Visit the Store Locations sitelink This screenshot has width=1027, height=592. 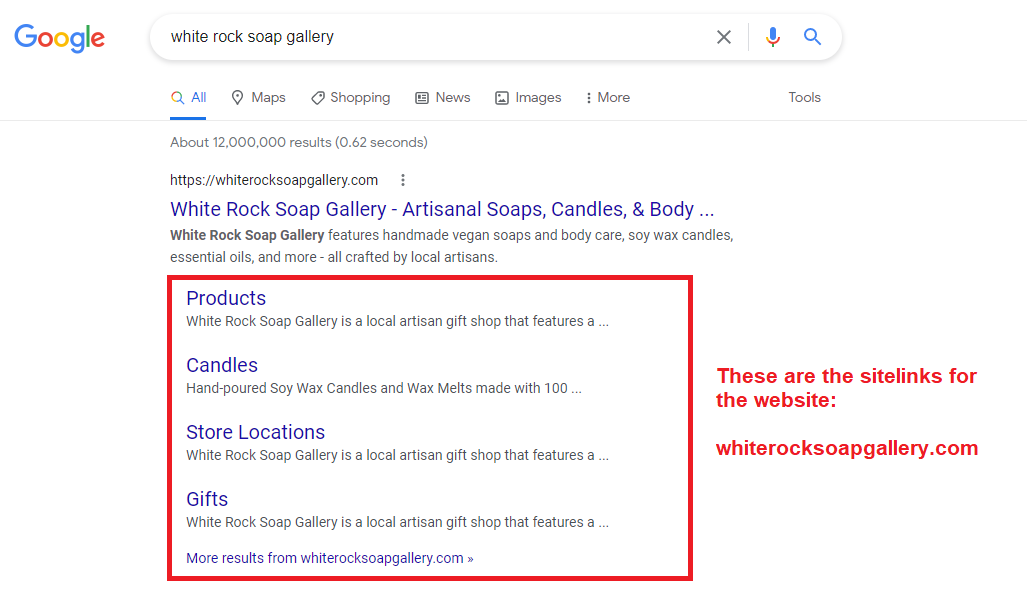255,432
